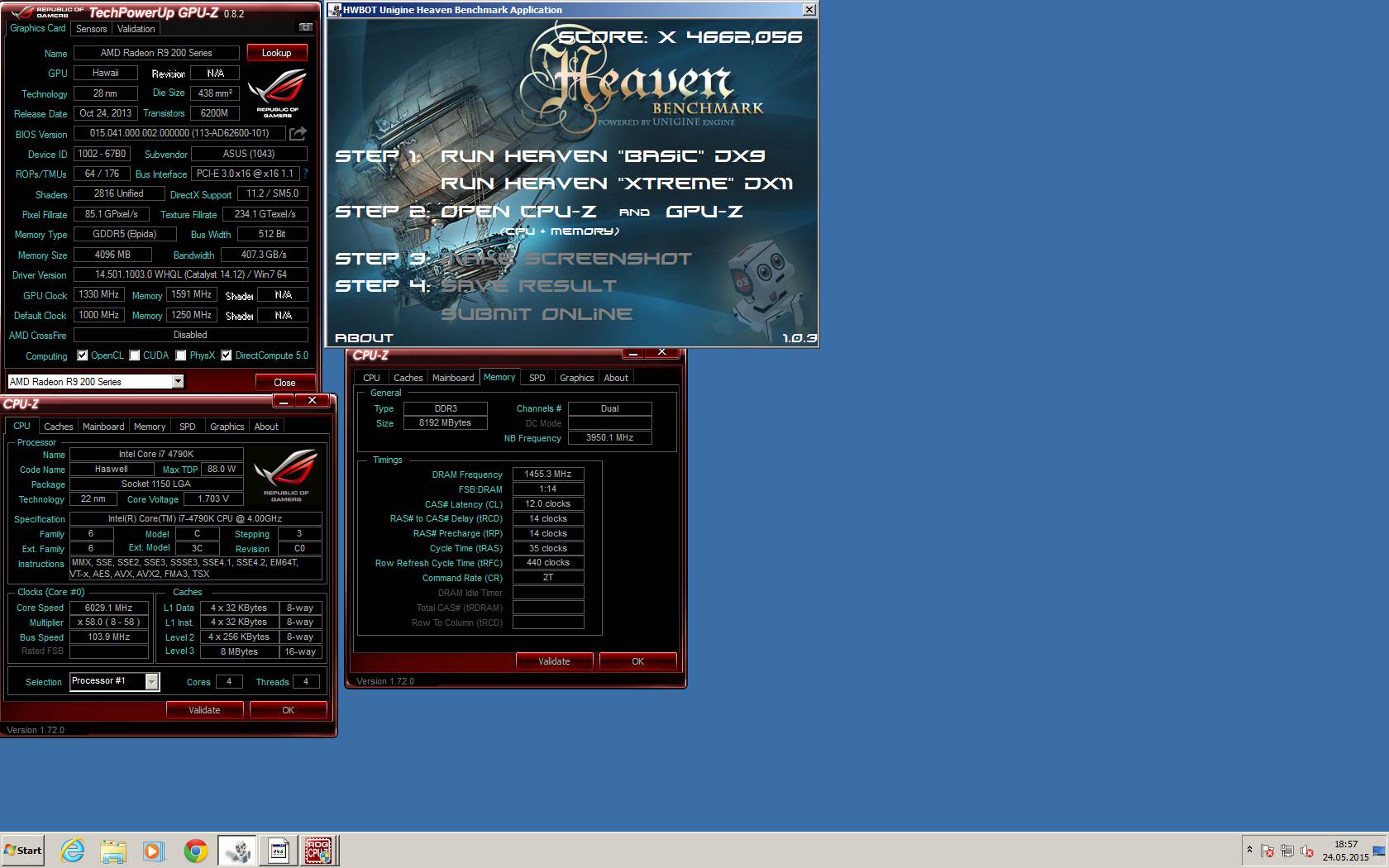Click the Core Speed 6029.1 MHz value
Viewport: 1389px width, 868px height.
(108, 608)
